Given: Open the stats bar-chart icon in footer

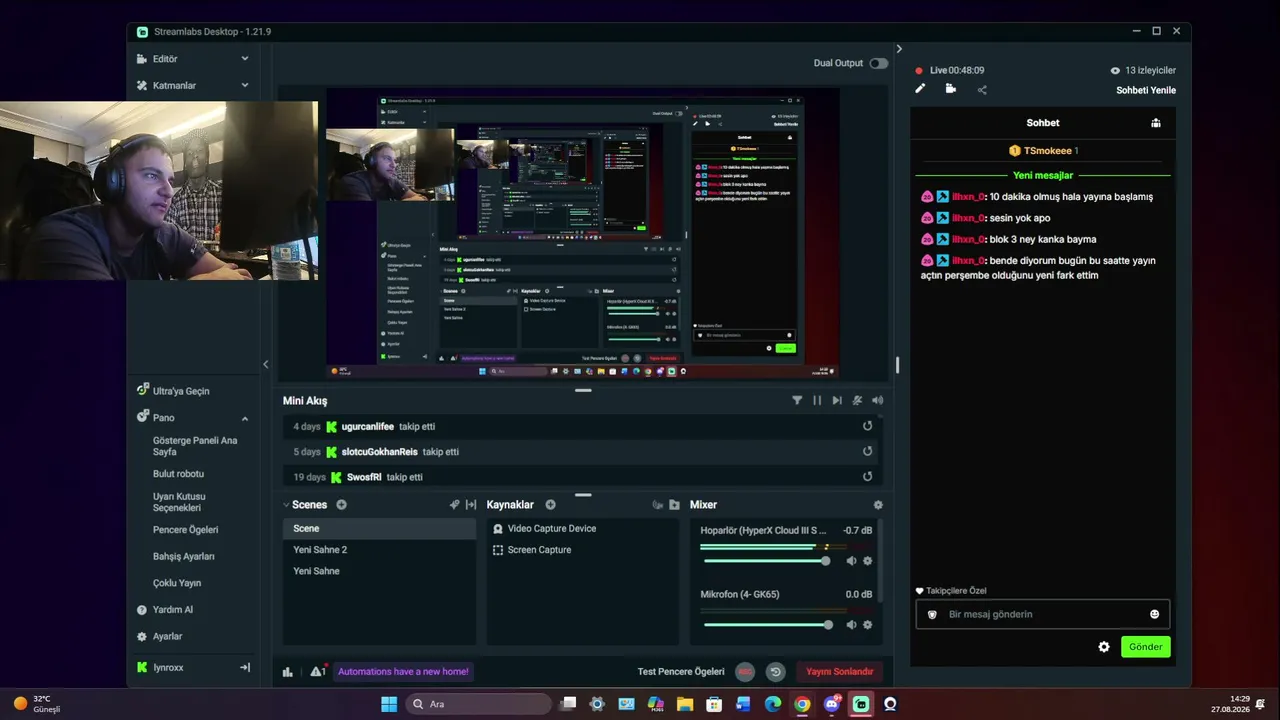Looking at the screenshot, I should coord(288,672).
